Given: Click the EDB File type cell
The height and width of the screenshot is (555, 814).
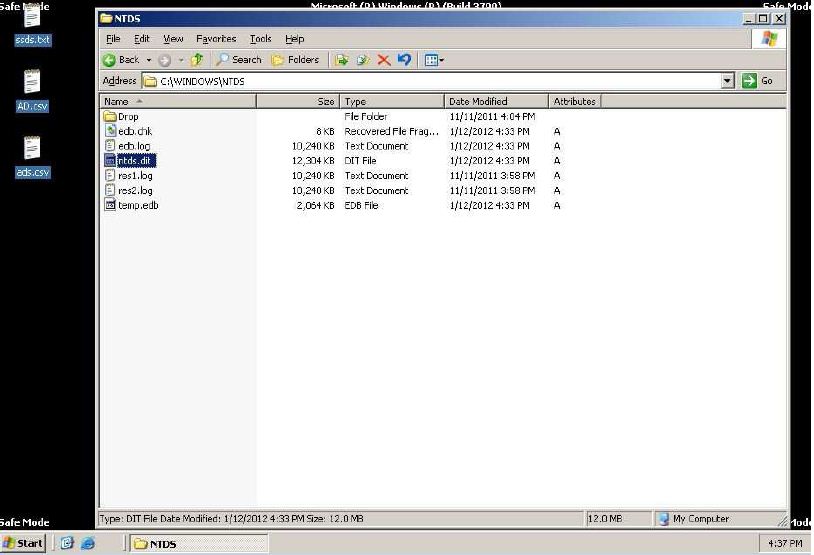Looking at the screenshot, I should (361, 206).
